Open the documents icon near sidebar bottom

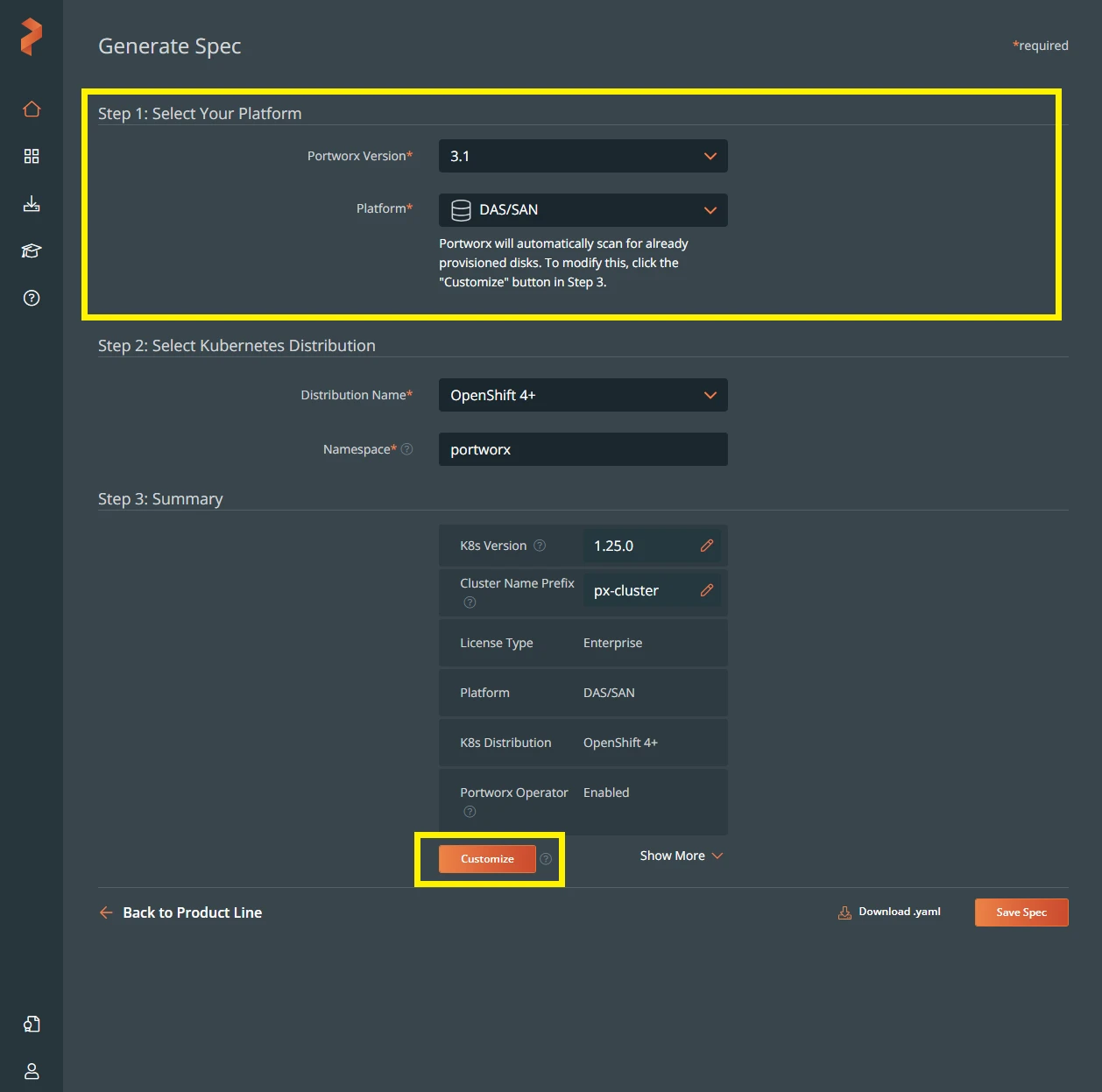click(x=32, y=1024)
